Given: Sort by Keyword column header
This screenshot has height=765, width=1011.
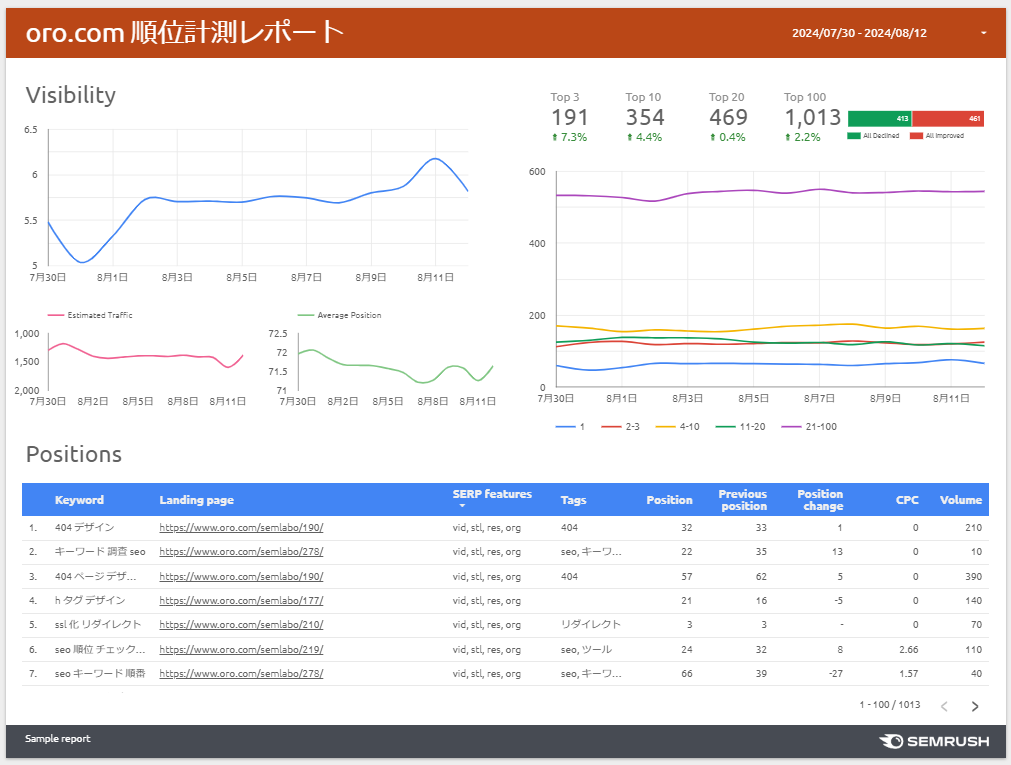Looking at the screenshot, I should point(79,500).
